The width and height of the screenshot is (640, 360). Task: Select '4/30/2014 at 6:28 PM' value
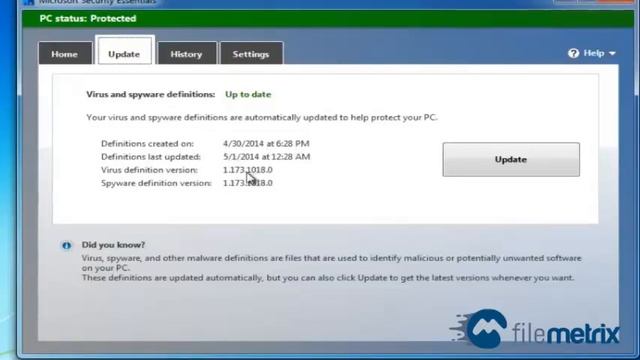266,144
